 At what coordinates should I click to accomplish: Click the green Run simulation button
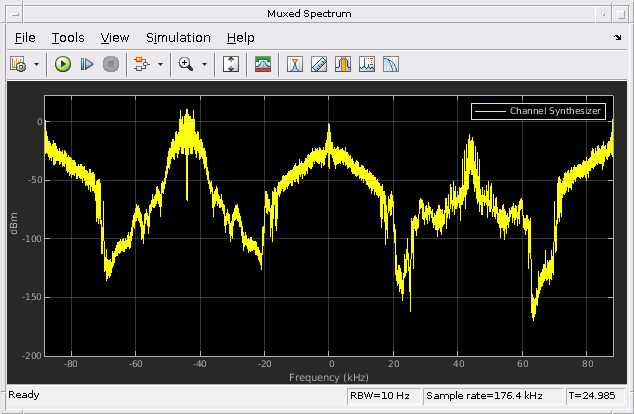coord(63,64)
